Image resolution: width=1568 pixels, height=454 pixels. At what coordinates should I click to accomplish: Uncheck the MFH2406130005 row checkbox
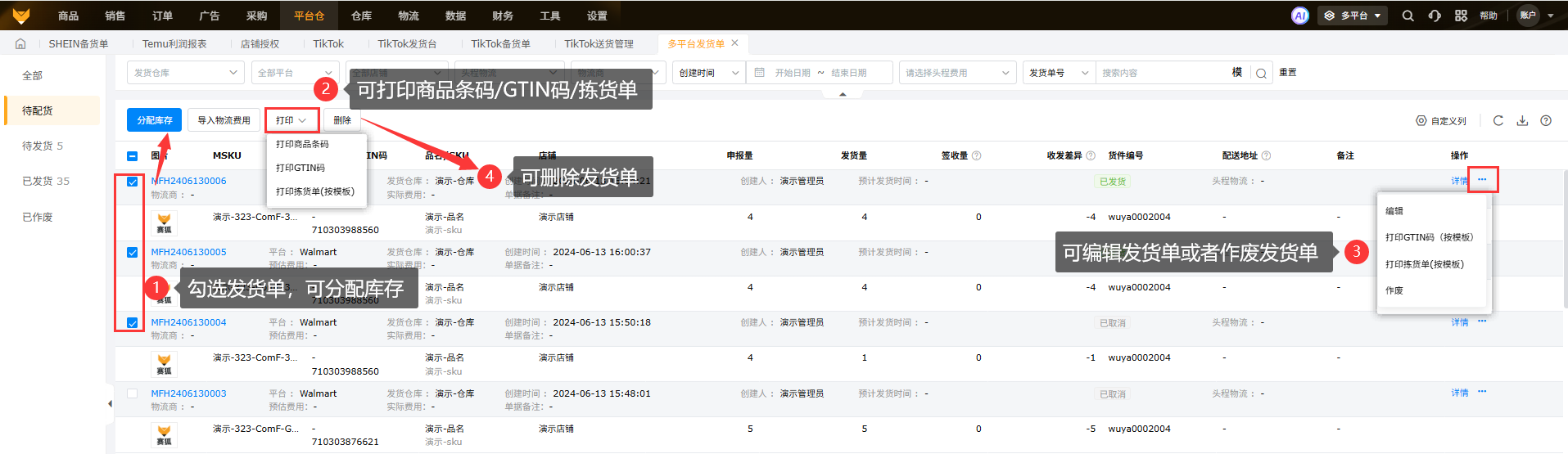(x=132, y=252)
